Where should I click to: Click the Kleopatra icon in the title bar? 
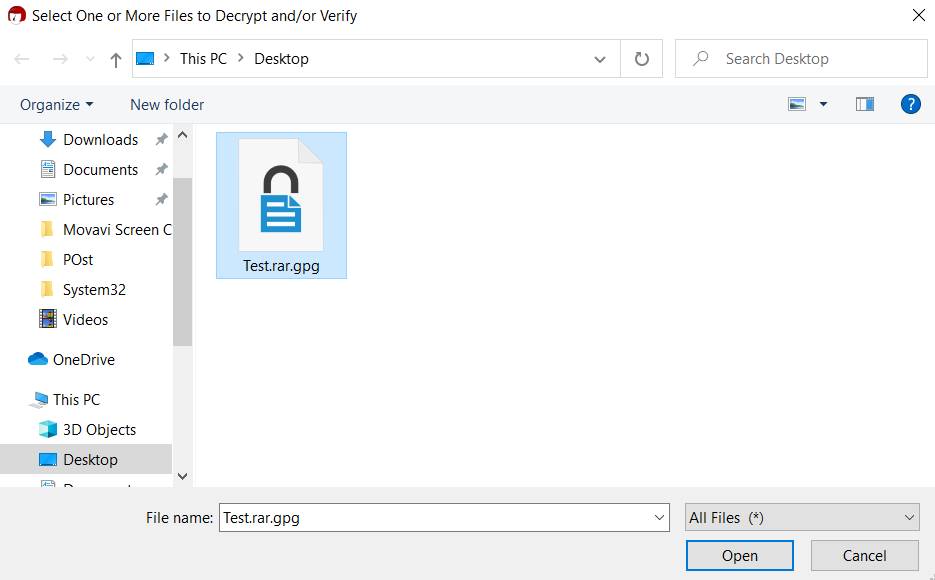coord(17,15)
